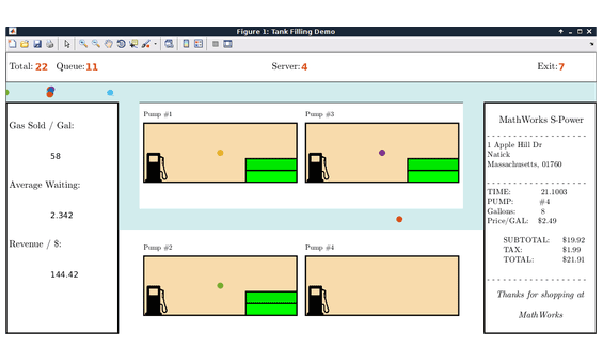The image size is (601, 361).
Task: Click Show Plot Tools and Dock Figure
Action: (228, 44)
